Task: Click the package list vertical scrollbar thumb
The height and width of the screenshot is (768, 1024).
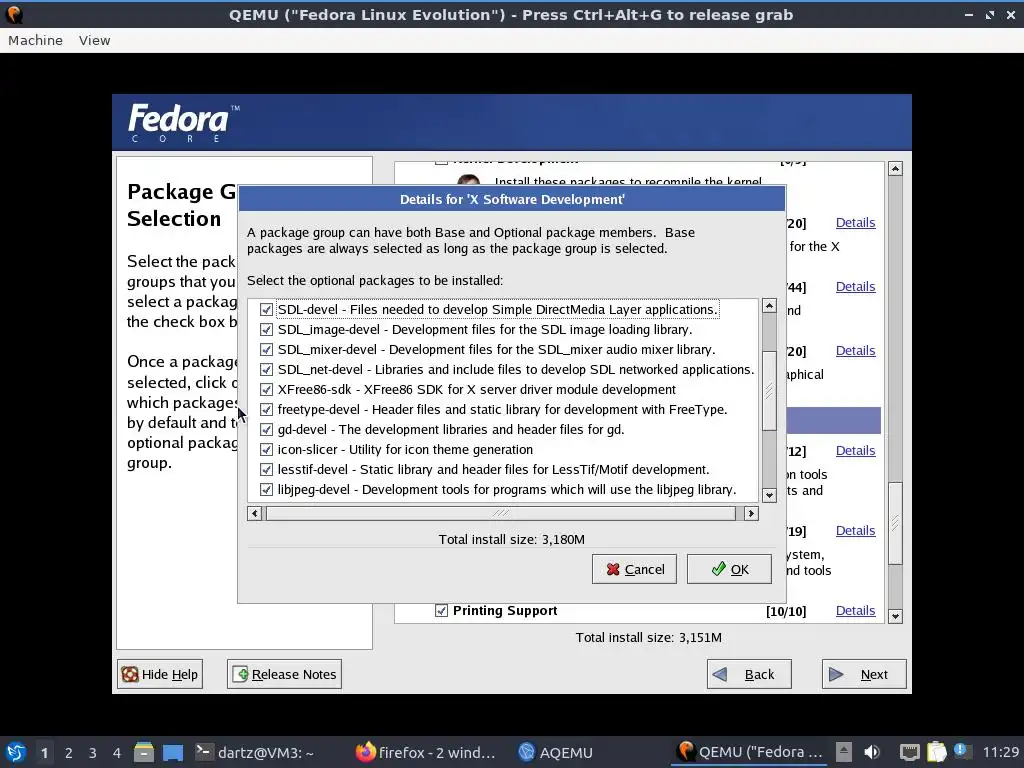Action: pyautogui.click(x=769, y=391)
